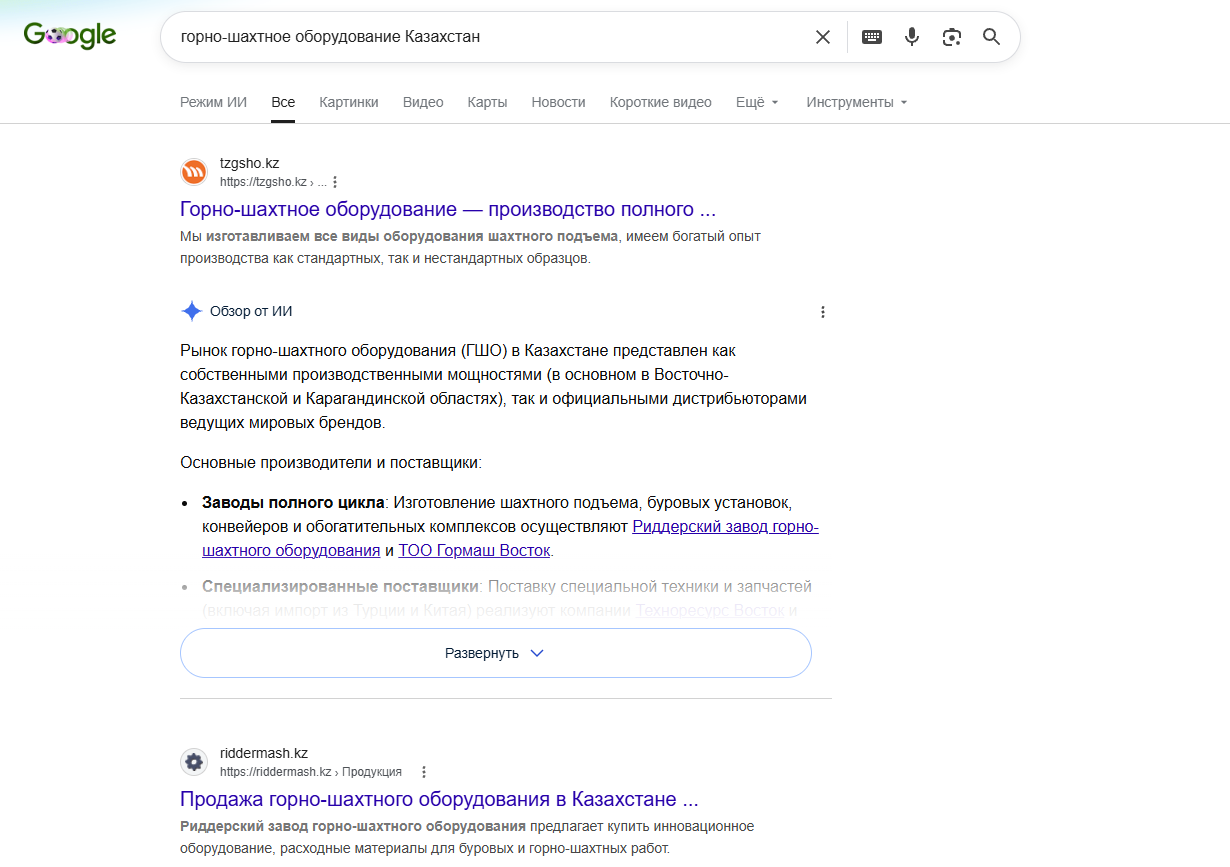Screen dimensions: 1230x867
Task: Select the Все tab
Action: tap(283, 102)
